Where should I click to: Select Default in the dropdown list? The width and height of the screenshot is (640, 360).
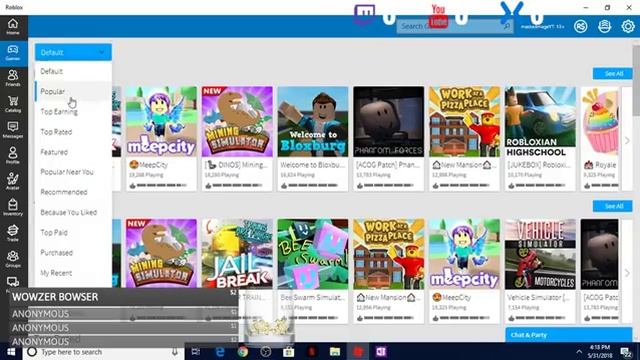coord(73,71)
